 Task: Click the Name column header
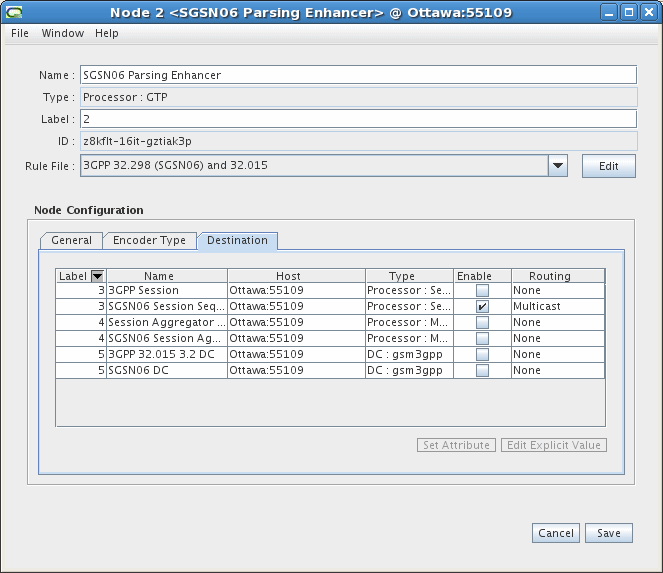[x=167, y=276]
